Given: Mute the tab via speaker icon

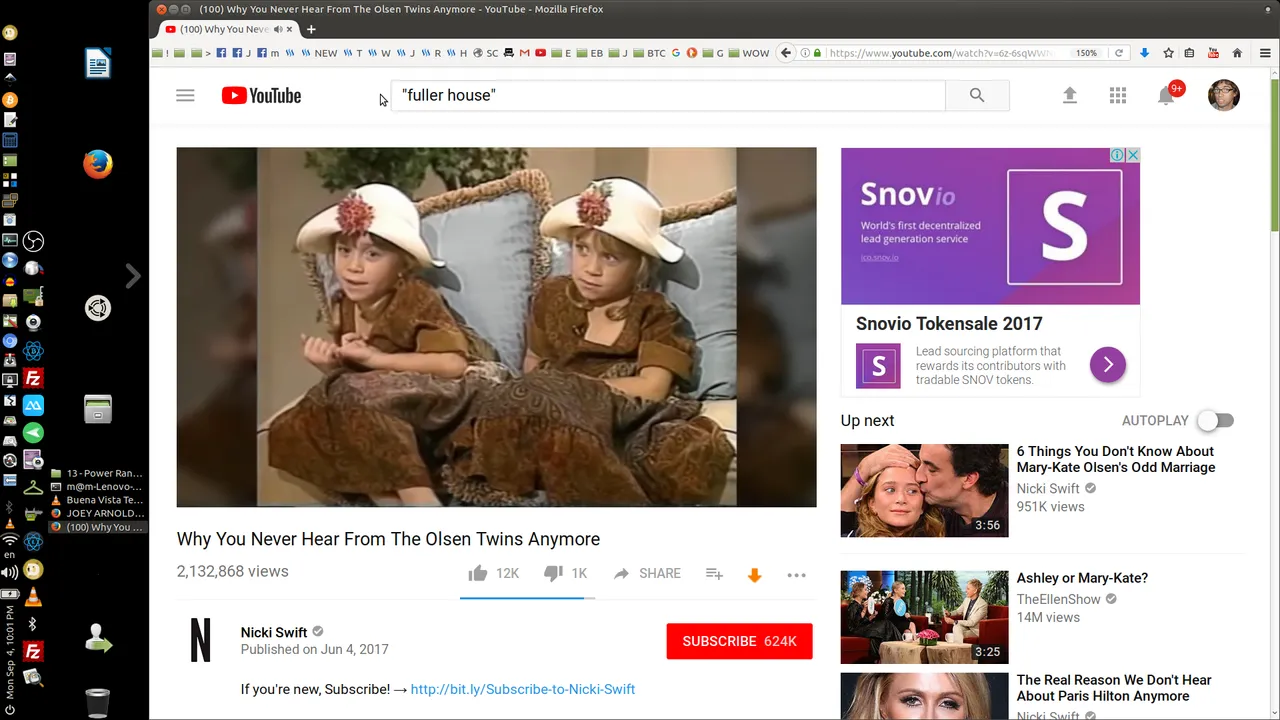Looking at the screenshot, I should pyautogui.click(x=278, y=29).
